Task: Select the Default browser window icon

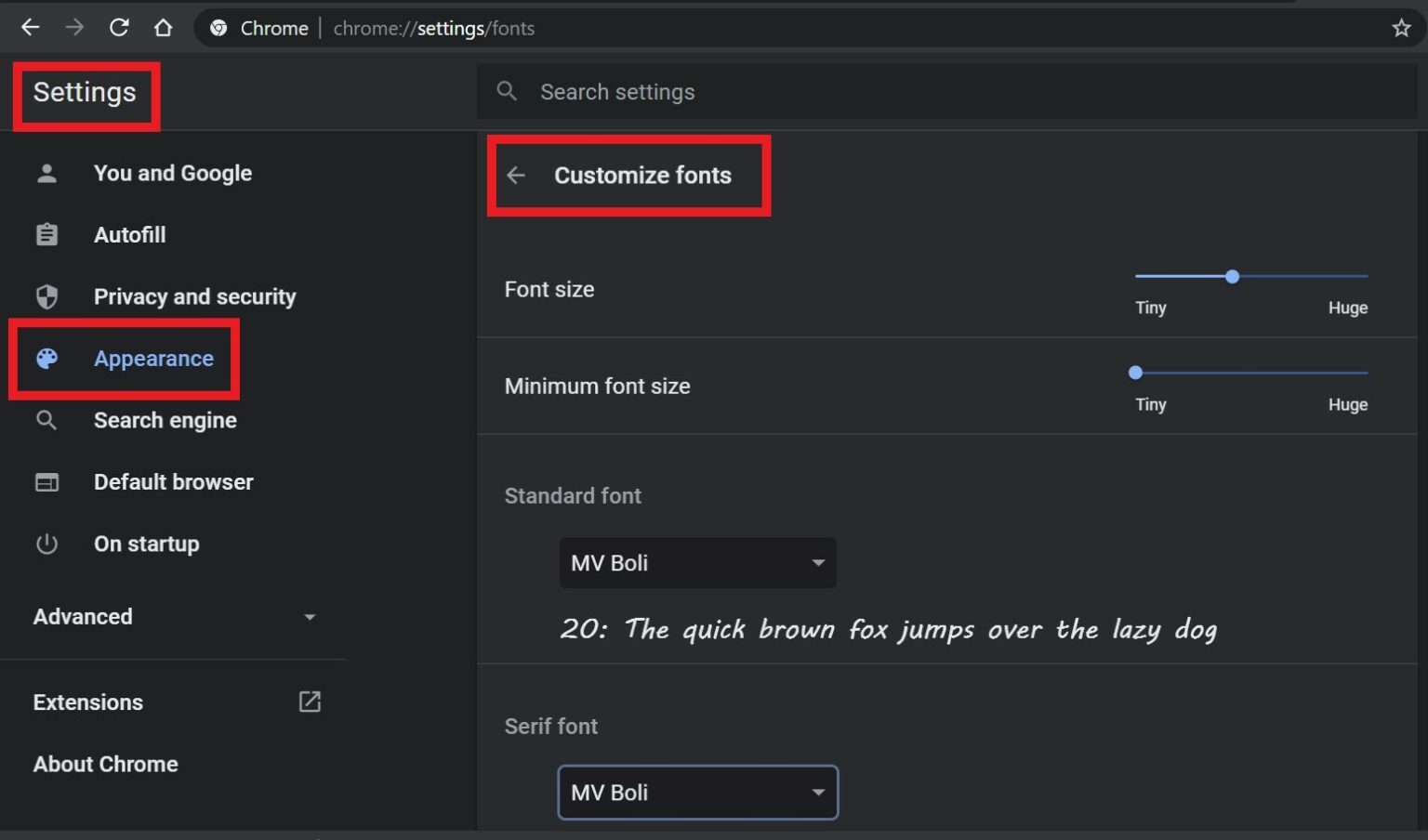Action: tap(46, 481)
